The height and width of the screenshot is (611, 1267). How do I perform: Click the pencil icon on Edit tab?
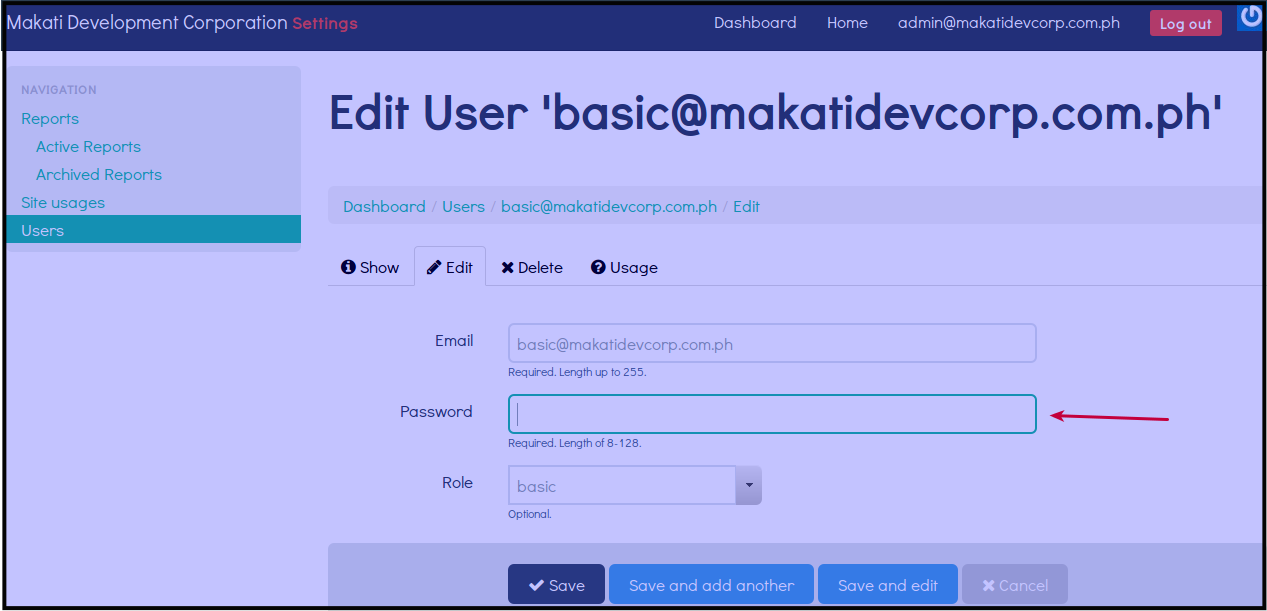pyautogui.click(x=434, y=267)
